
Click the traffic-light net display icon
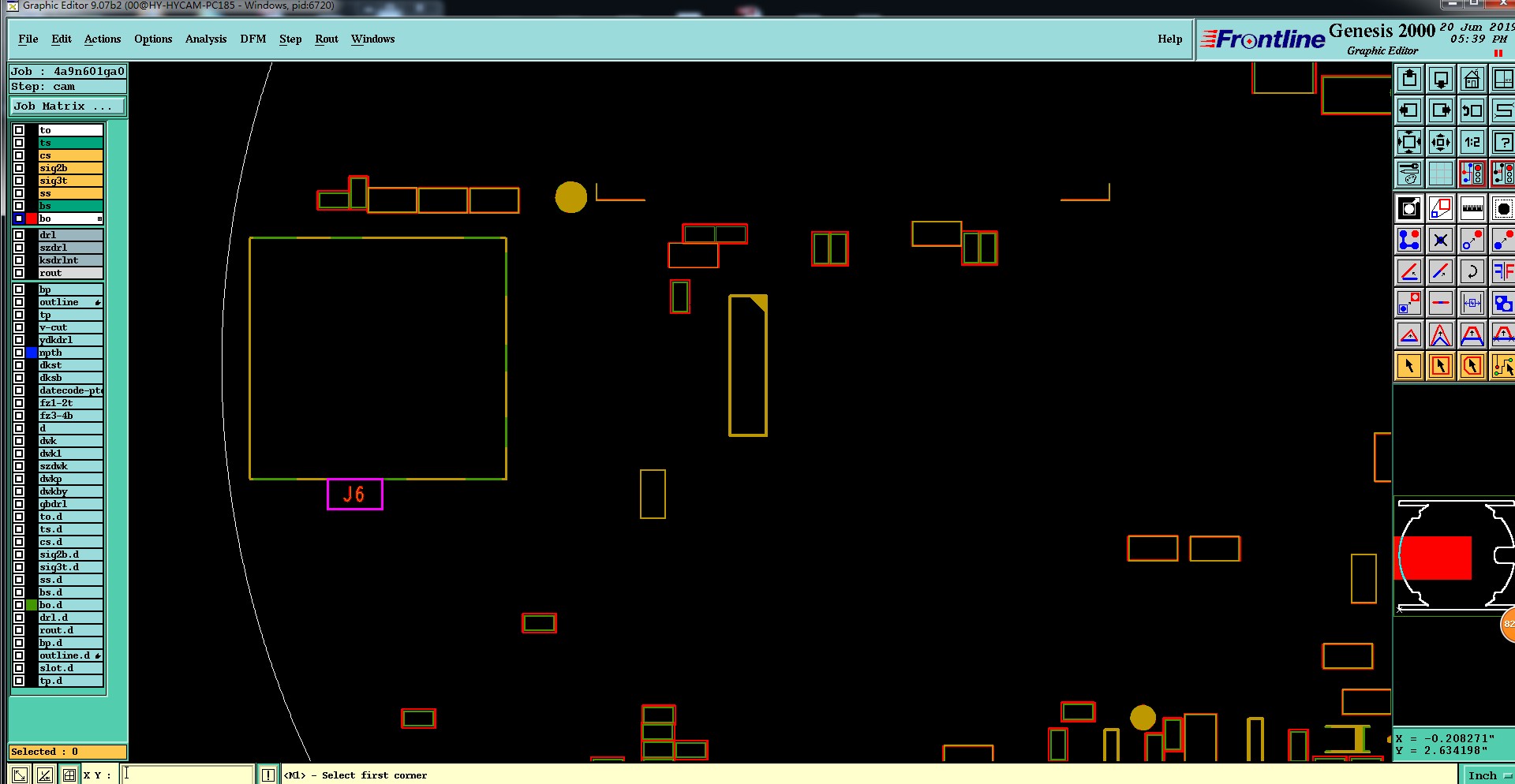click(1472, 173)
